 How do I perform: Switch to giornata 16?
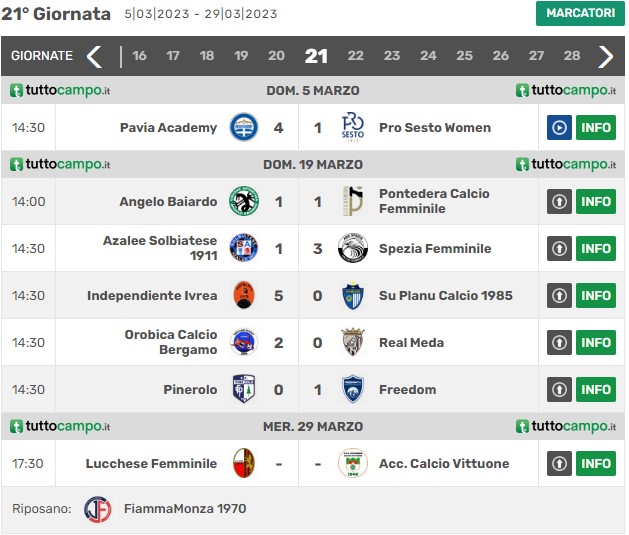[x=139, y=56]
